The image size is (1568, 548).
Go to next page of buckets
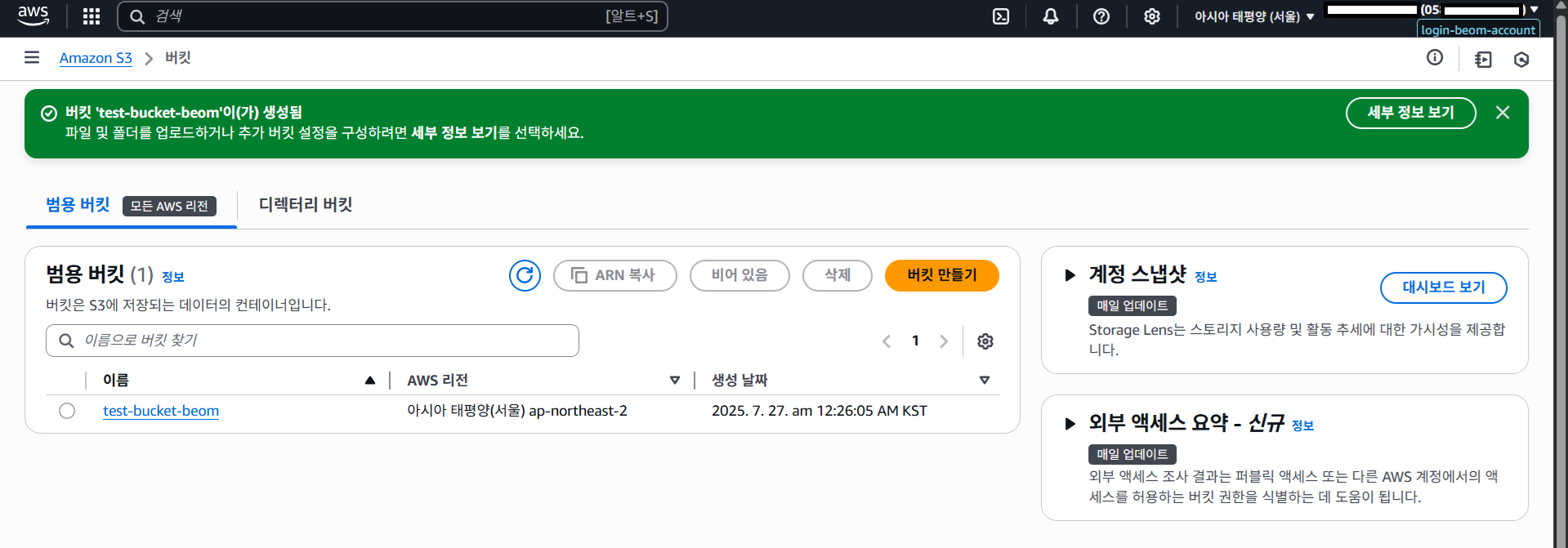tap(944, 341)
